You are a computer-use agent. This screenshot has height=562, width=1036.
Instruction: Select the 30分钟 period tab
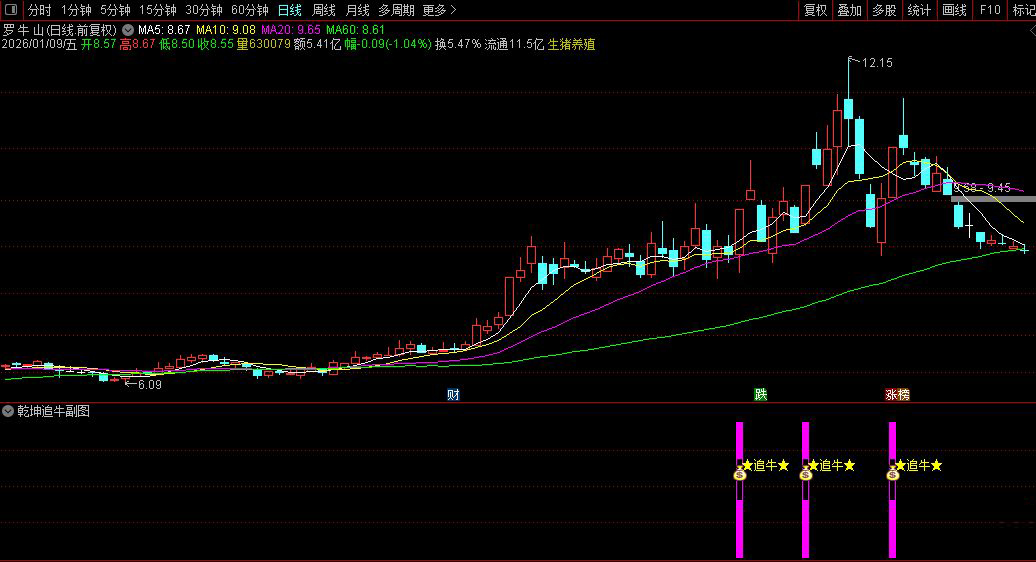click(x=204, y=10)
